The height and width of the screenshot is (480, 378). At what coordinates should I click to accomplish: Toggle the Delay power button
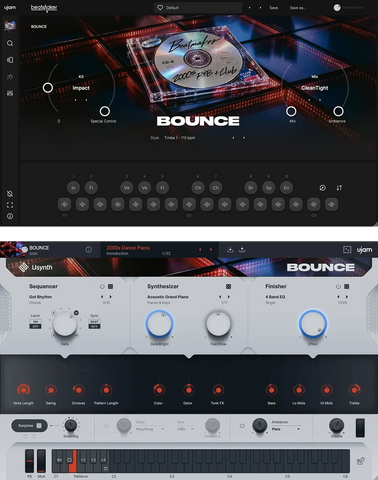click(x=106, y=426)
